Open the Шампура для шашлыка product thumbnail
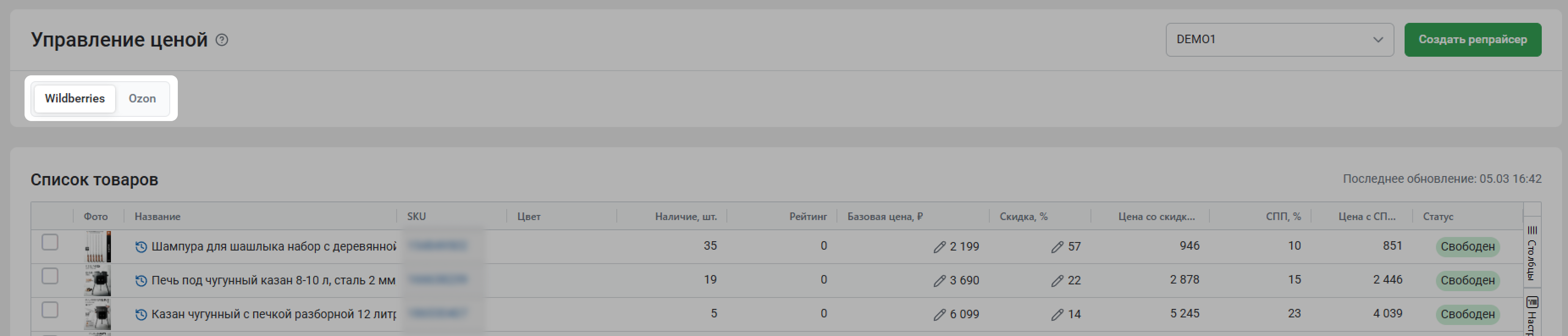 click(97, 247)
